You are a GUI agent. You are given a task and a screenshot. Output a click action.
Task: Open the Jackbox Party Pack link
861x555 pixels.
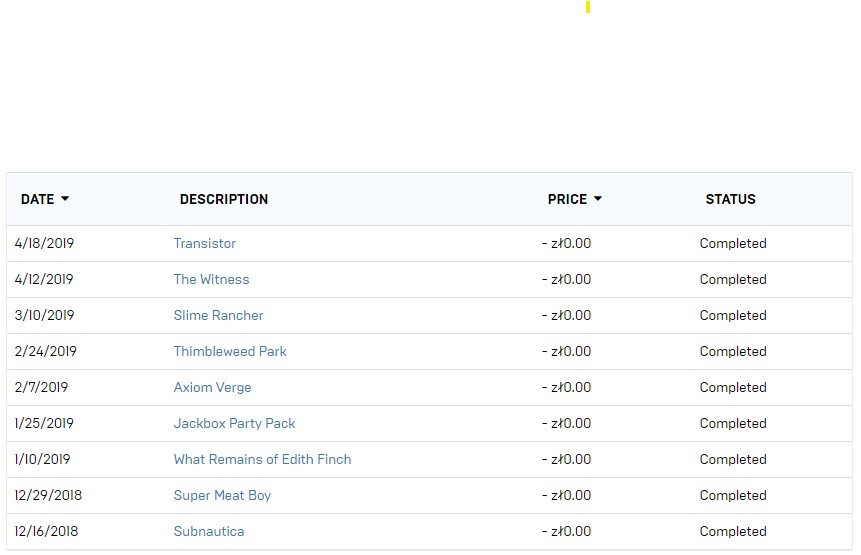pos(234,423)
